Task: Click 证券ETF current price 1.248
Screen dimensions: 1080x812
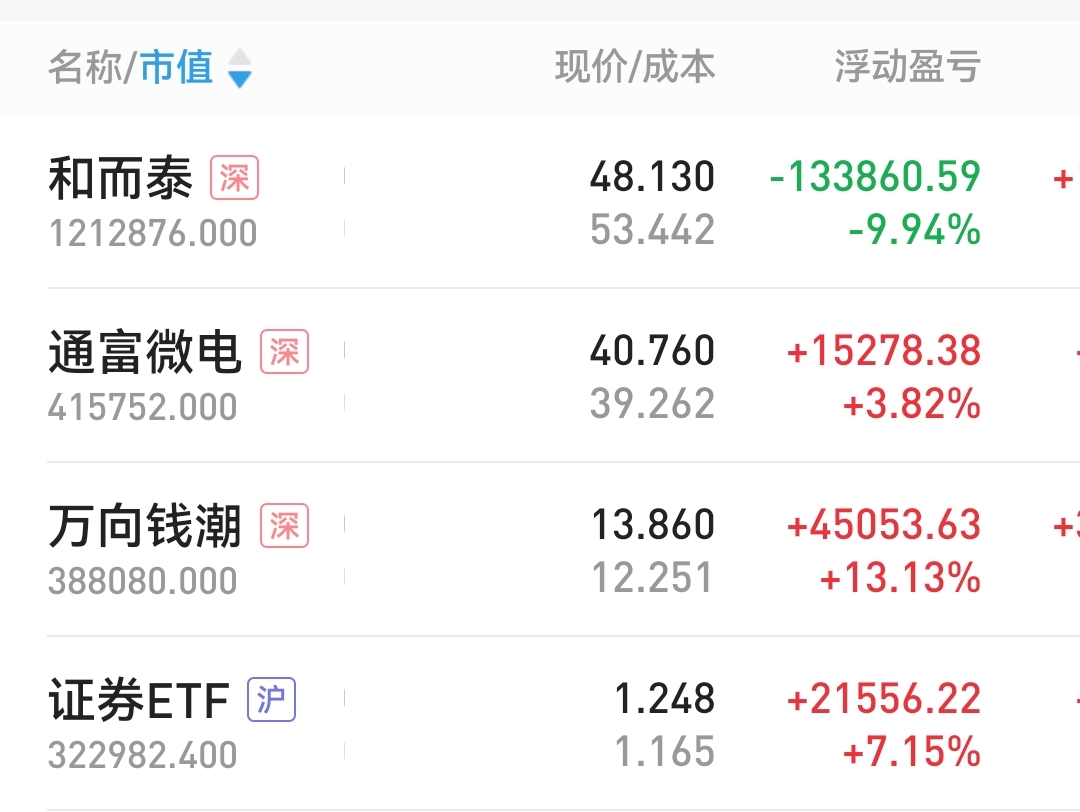Action: pyautogui.click(x=665, y=698)
